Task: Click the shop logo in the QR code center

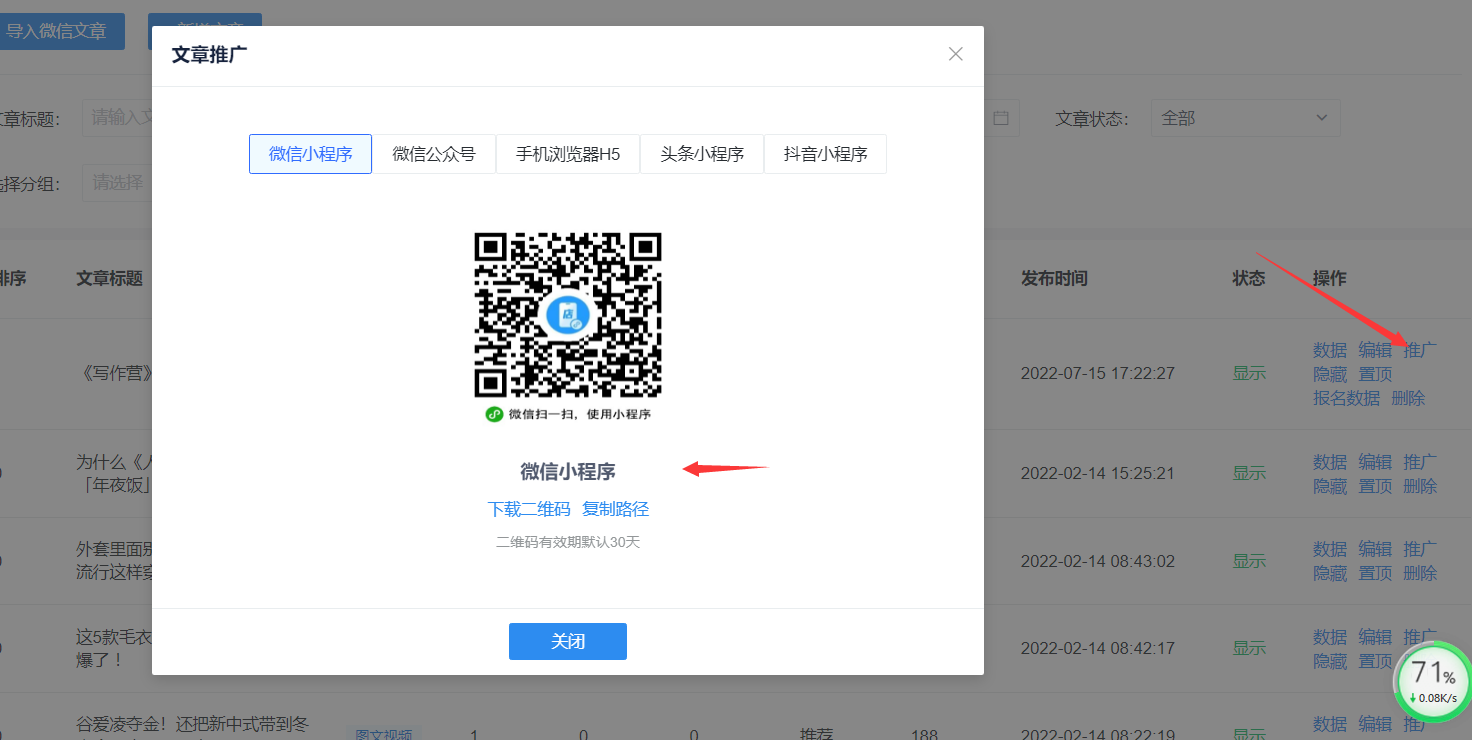Action: click(x=568, y=315)
